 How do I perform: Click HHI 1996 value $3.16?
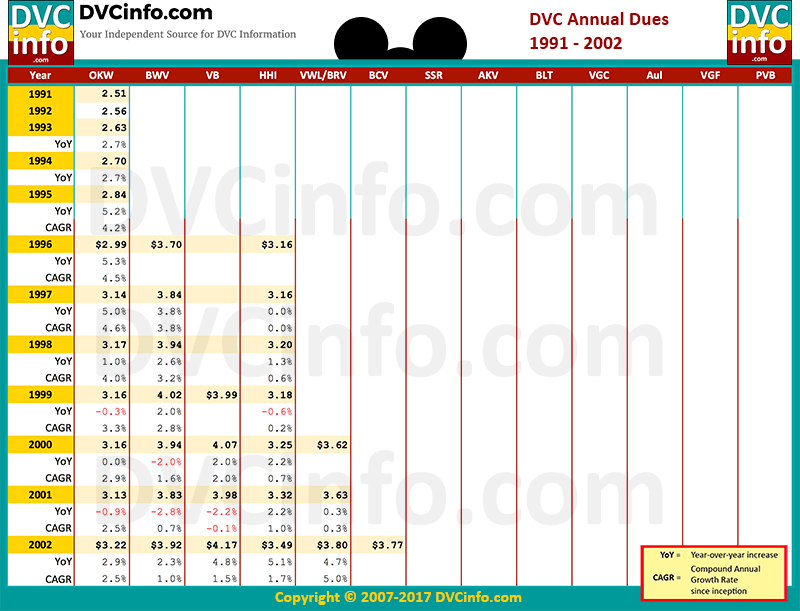[x=277, y=245]
